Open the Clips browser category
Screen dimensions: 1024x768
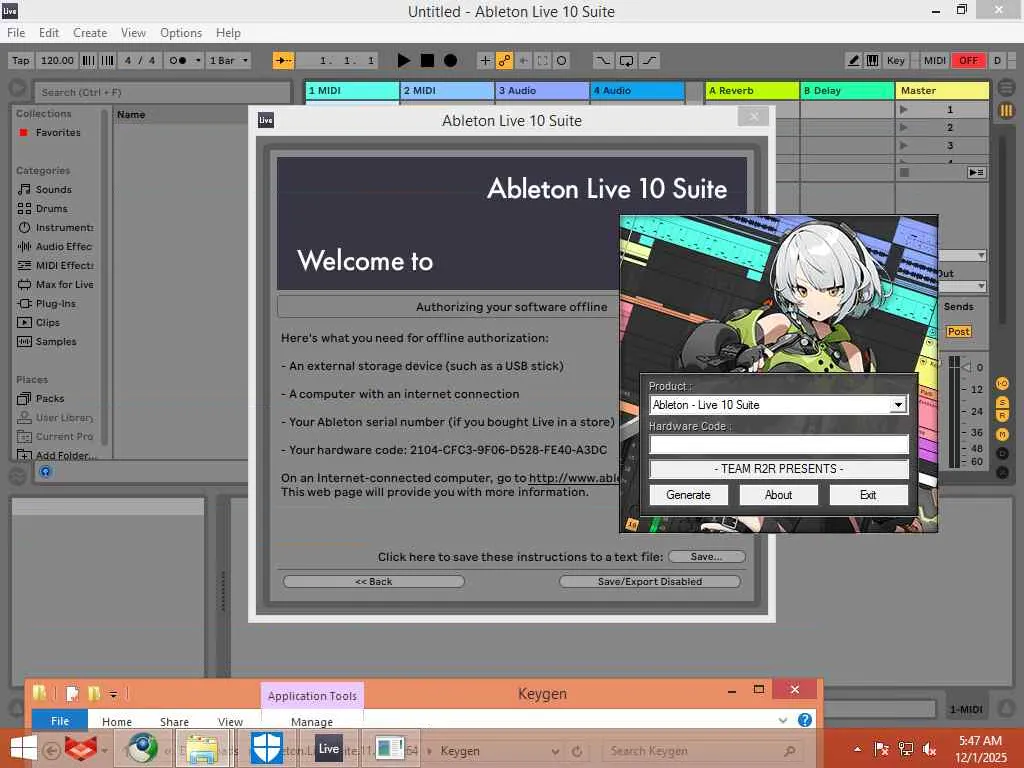[x=48, y=322]
